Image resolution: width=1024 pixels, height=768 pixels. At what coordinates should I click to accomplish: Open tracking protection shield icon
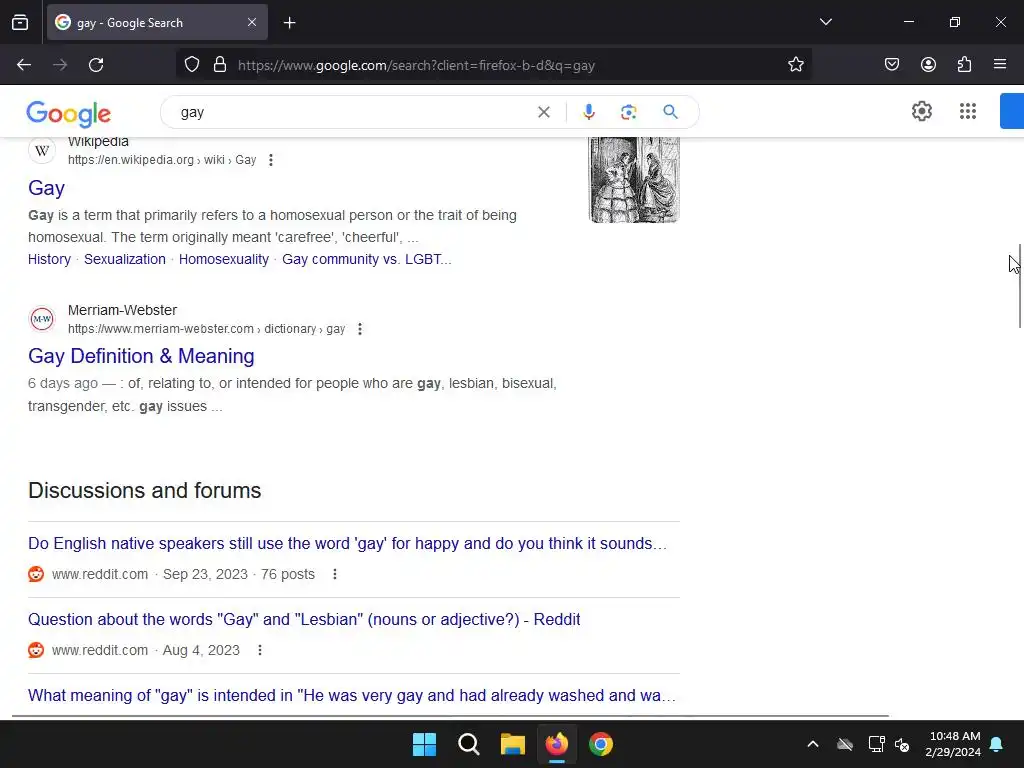coord(191,65)
